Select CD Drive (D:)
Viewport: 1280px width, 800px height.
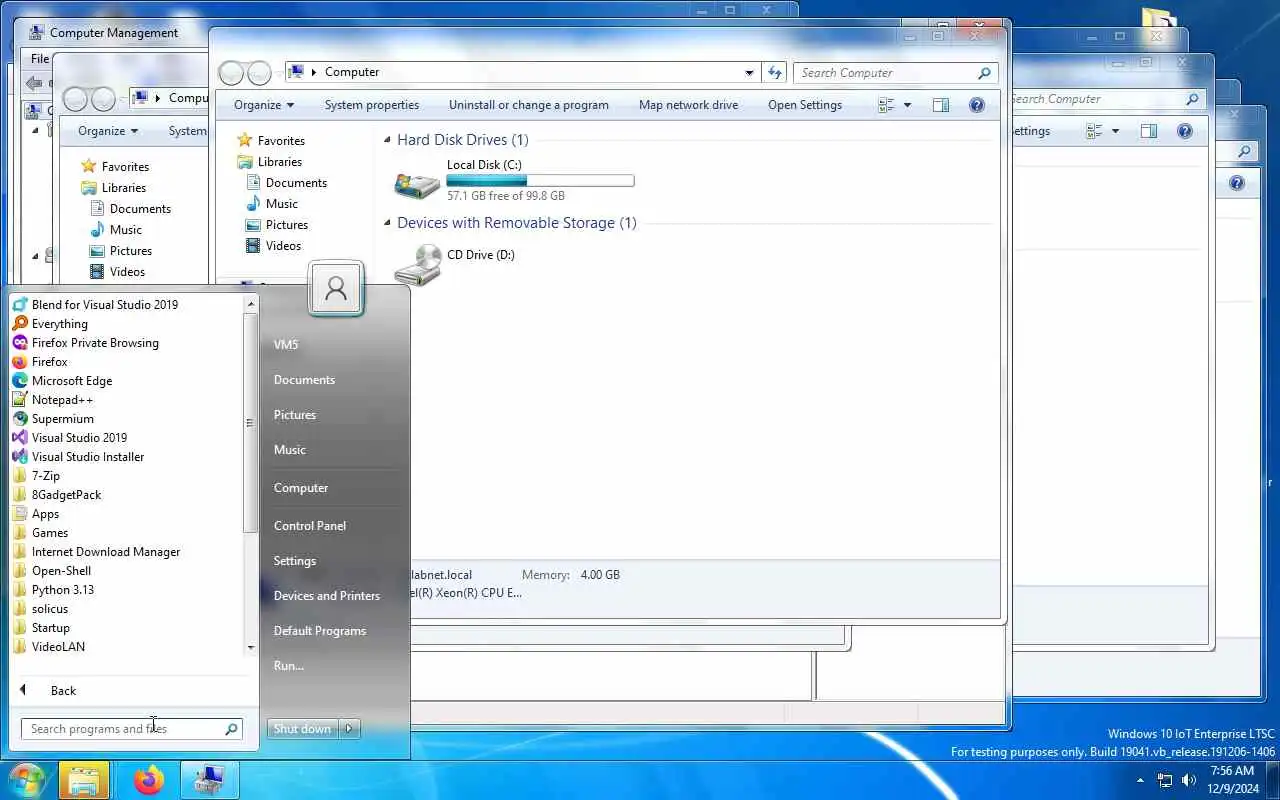pos(456,264)
